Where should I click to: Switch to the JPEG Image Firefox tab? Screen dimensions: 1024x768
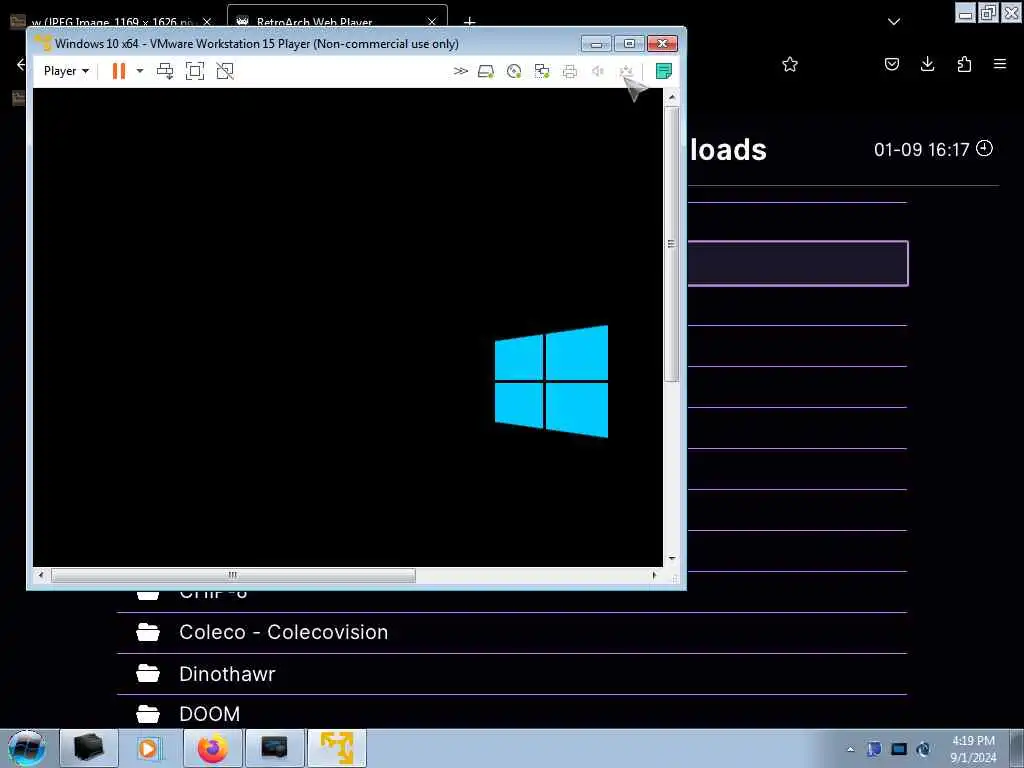click(112, 20)
